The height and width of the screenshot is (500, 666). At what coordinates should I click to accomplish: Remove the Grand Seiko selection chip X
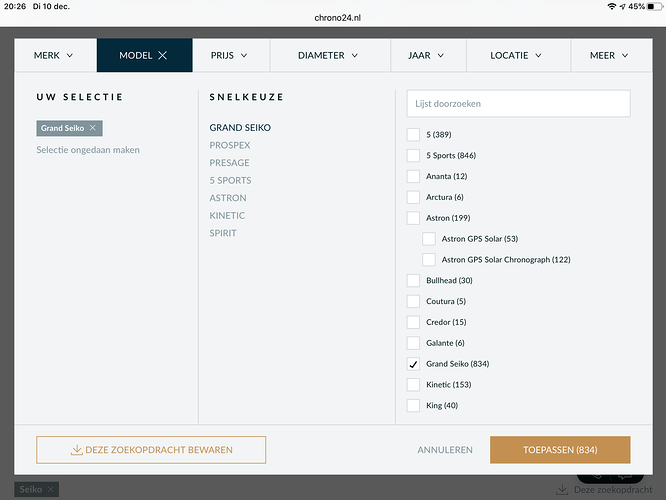pyautogui.click(x=93, y=128)
